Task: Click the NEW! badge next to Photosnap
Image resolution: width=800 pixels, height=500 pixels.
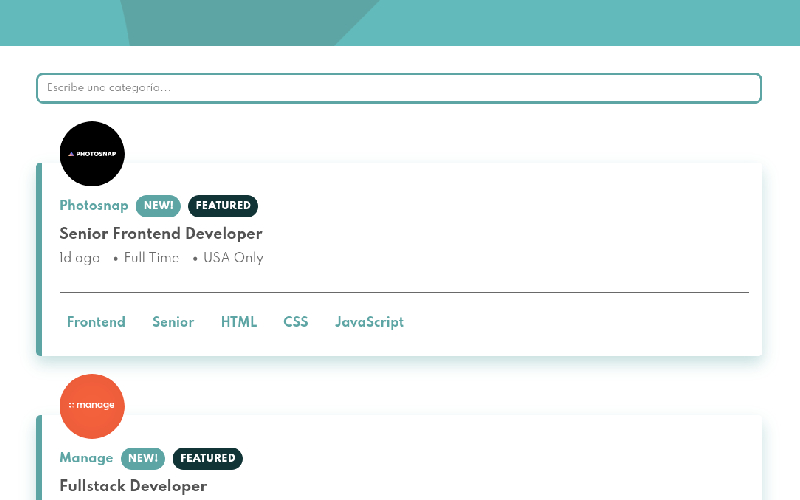Action: click(158, 206)
